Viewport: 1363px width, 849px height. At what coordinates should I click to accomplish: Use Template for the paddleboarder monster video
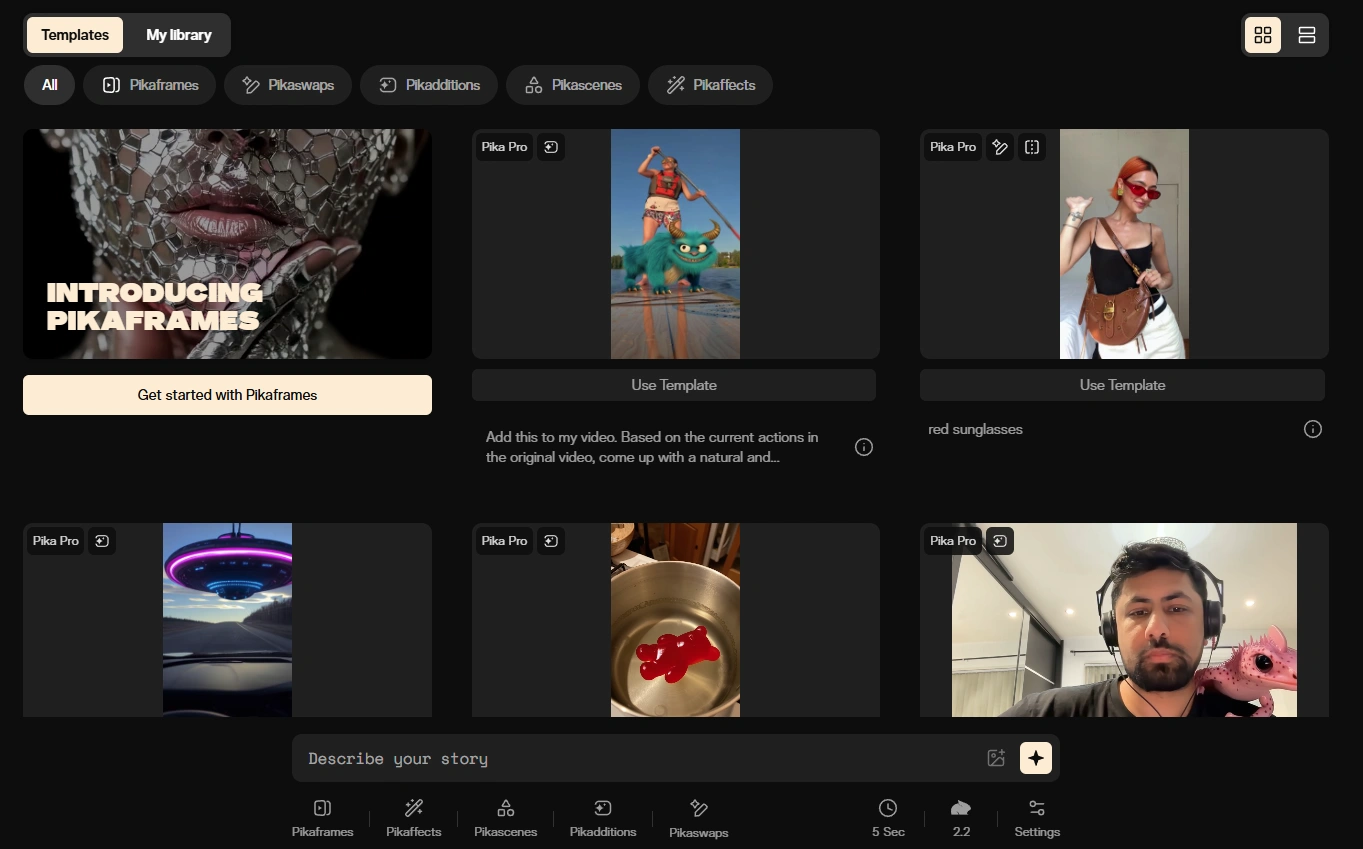click(674, 385)
